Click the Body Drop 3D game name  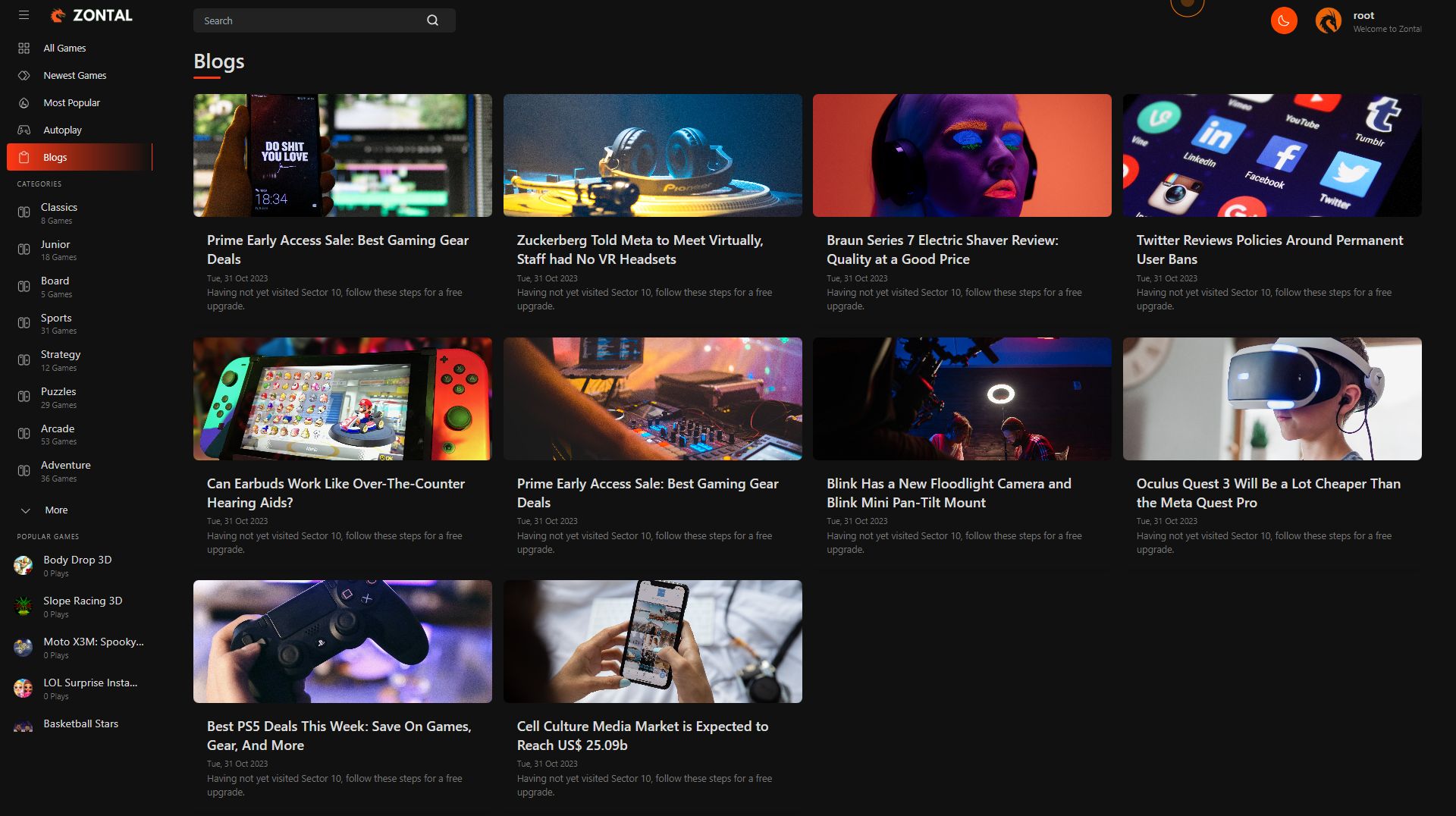(77, 560)
